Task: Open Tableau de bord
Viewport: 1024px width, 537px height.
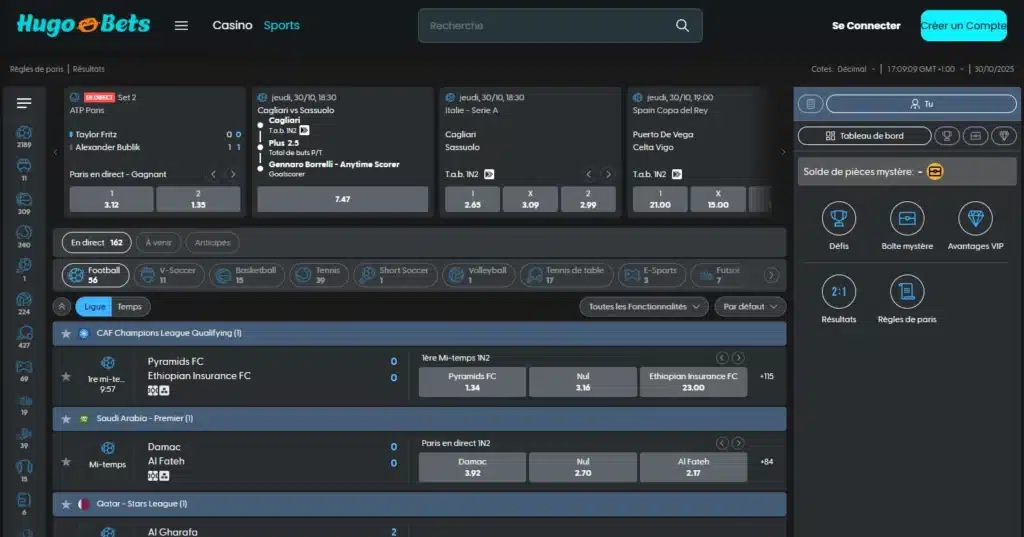Action: 864,136
